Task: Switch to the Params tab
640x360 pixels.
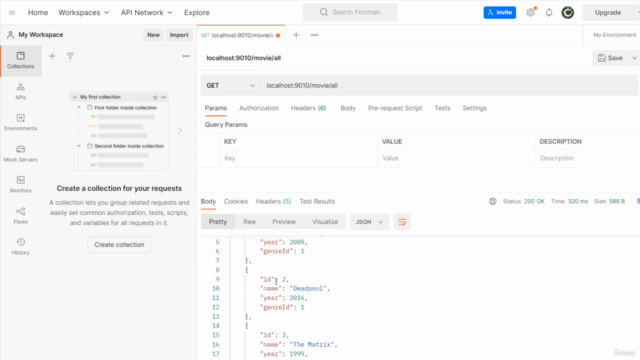Action: tap(216, 108)
